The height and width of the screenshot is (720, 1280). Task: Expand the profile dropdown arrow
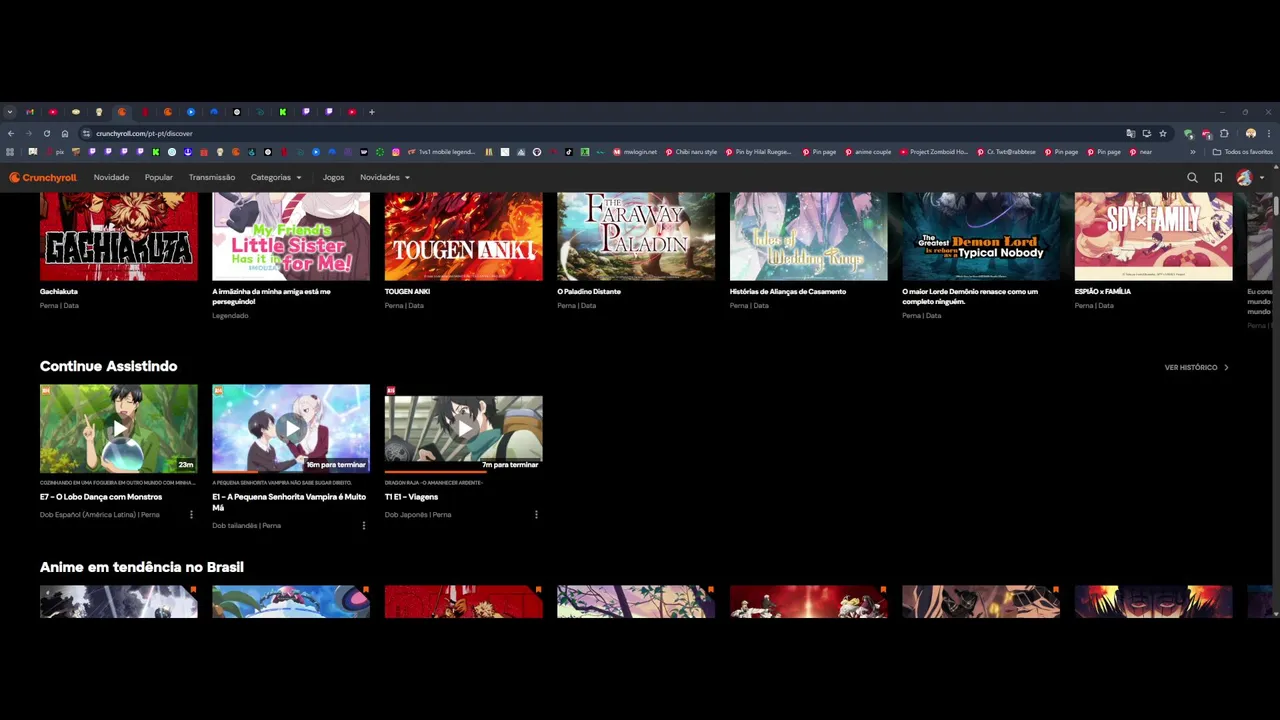(1262, 178)
